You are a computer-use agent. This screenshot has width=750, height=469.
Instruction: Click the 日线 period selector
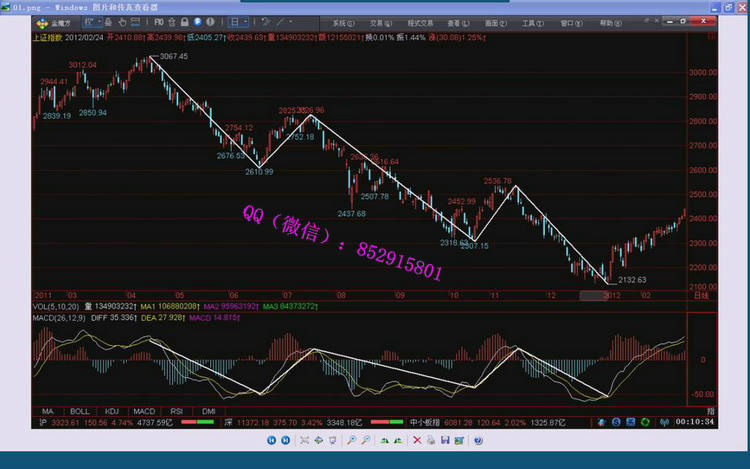pos(701,296)
